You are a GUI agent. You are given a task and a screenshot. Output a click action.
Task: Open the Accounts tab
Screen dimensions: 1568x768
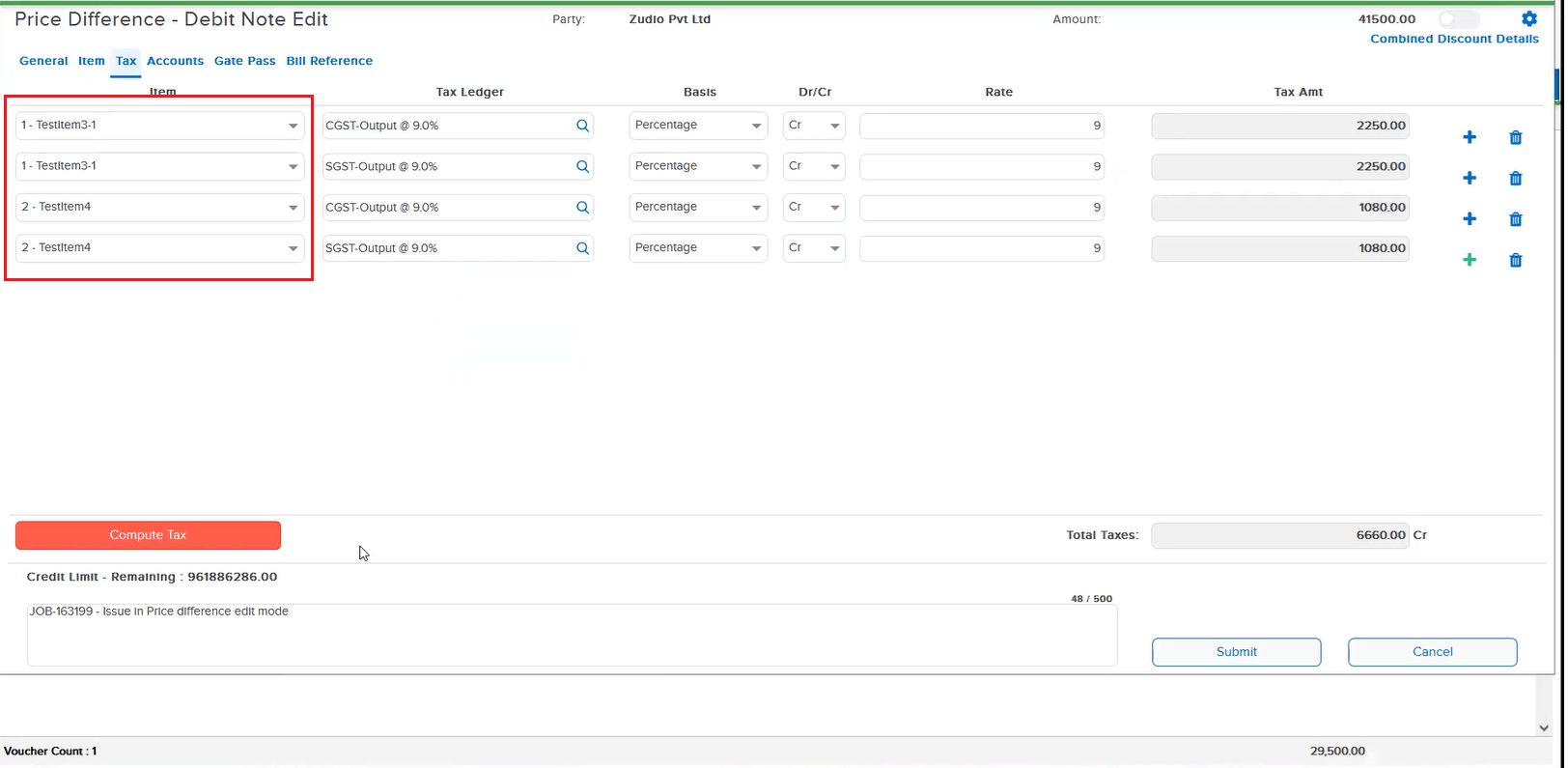coord(175,61)
